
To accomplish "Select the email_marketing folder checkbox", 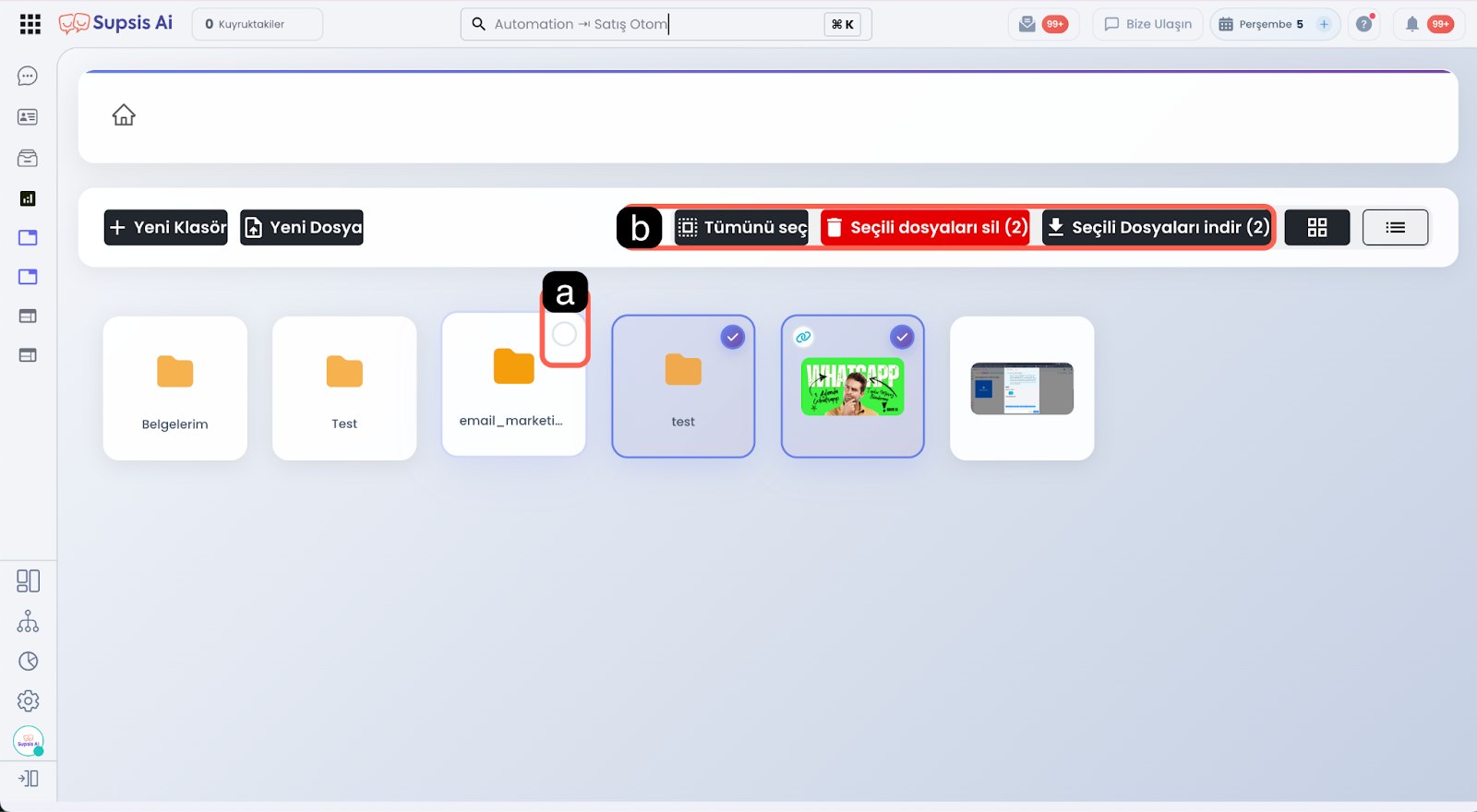I will (564, 334).
